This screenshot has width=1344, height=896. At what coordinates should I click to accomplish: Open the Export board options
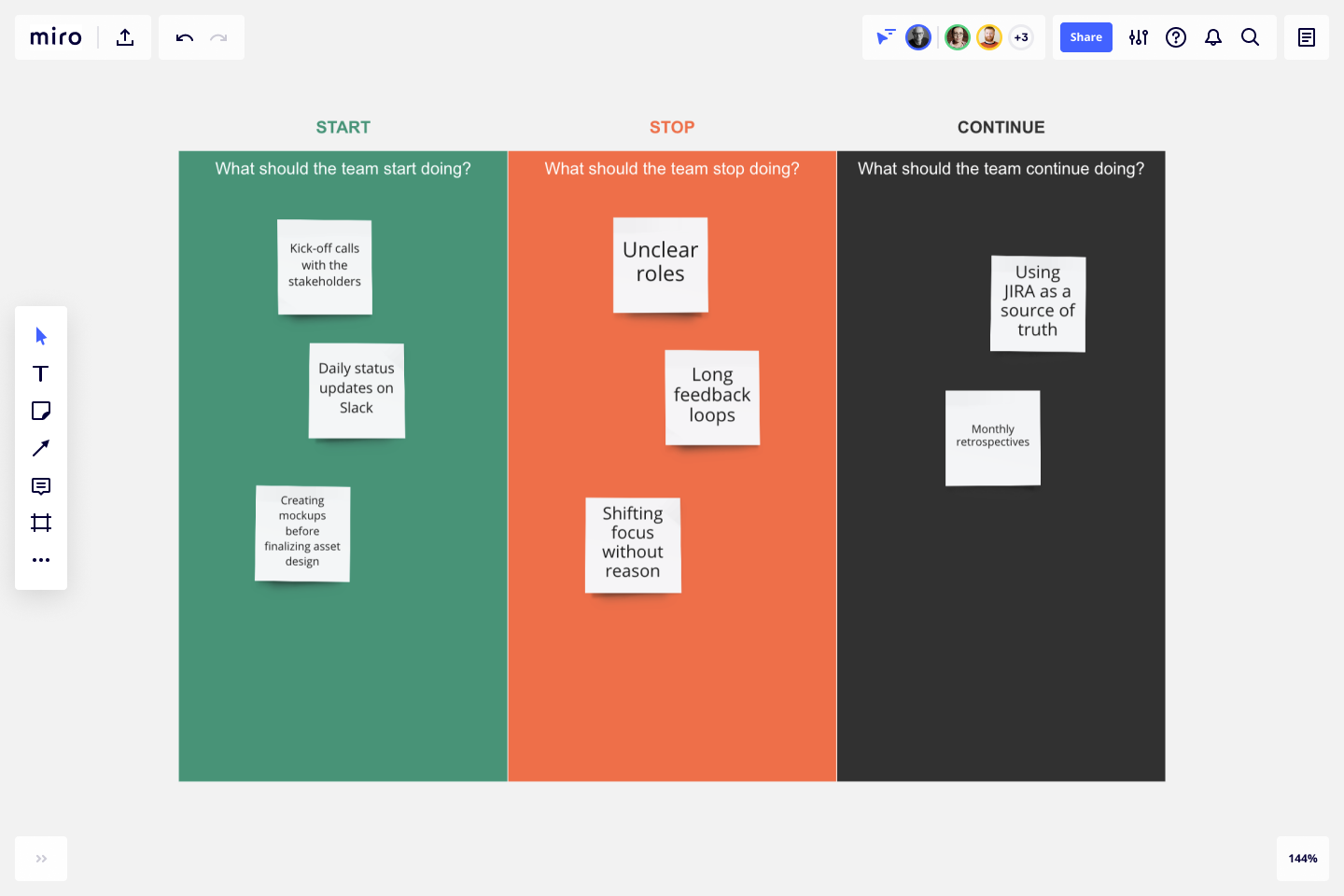pyautogui.click(x=125, y=36)
